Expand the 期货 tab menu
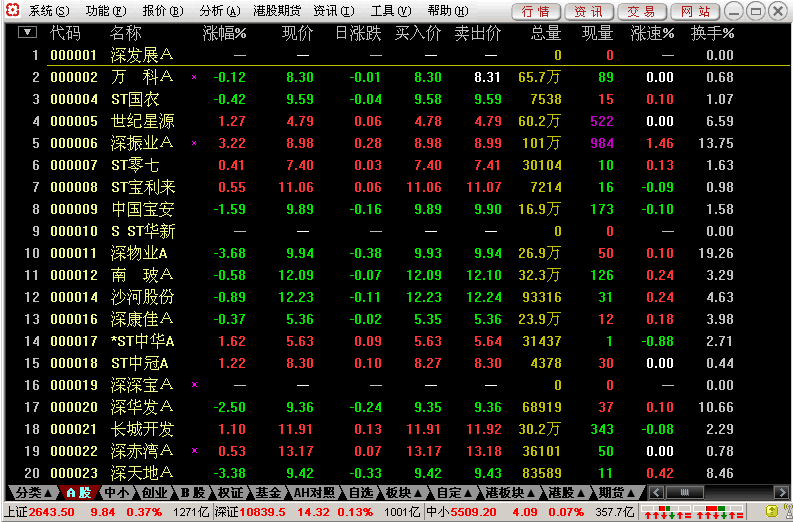793x522 pixels. coord(617,492)
